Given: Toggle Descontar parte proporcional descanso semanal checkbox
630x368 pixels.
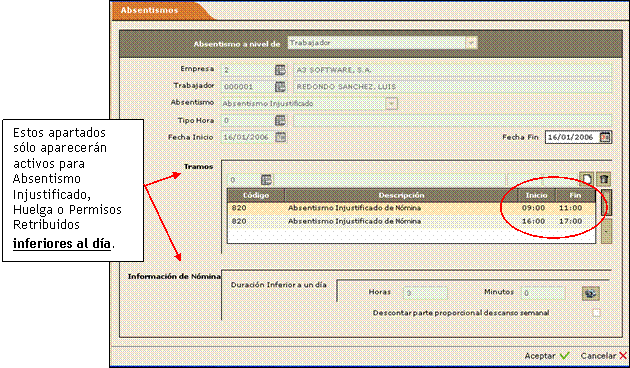Looking at the screenshot, I should [x=597, y=313].
